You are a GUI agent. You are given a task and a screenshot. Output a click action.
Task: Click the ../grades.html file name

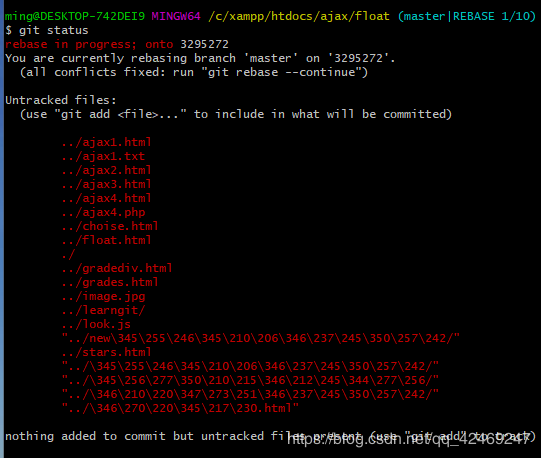click(x=110, y=282)
